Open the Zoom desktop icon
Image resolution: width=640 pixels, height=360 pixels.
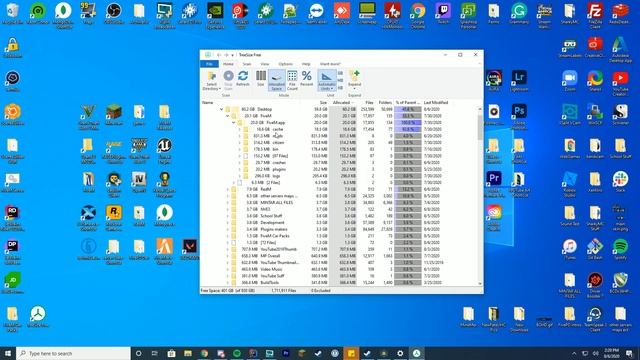569,81
